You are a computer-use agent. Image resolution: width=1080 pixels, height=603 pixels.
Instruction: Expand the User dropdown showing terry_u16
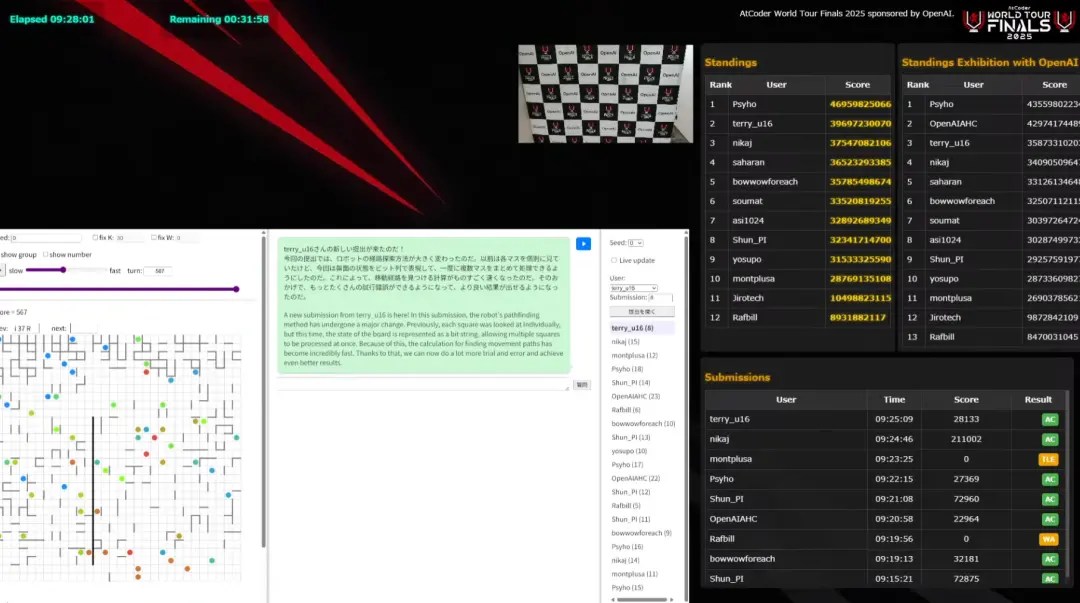(633, 288)
